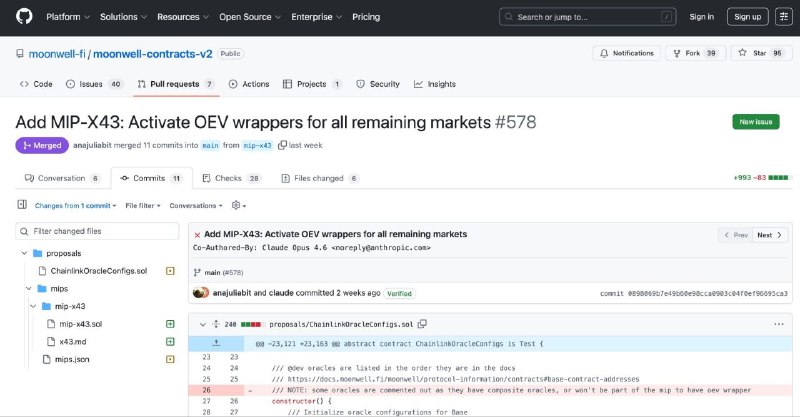Open the File filter dropdown

pos(144,205)
